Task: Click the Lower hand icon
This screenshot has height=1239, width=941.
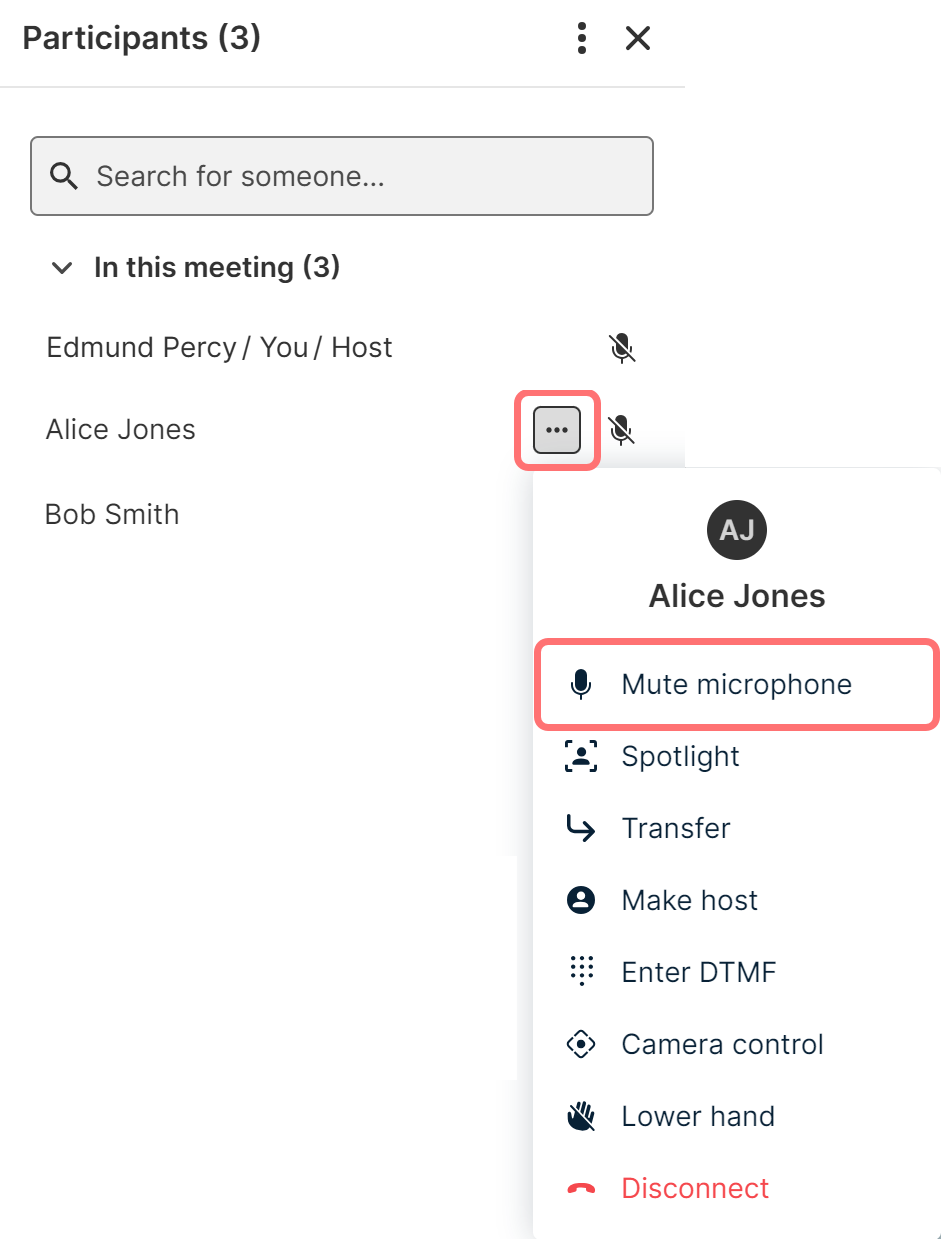Action: [581, 1117]
